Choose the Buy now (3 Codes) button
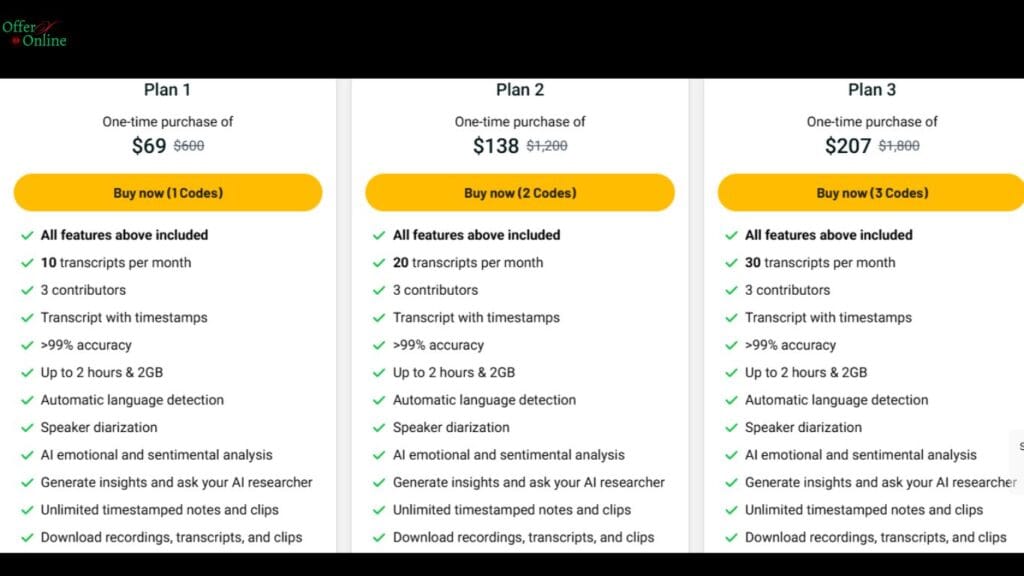Viewport: 1024px width, 576px height. tap(871, 193)
